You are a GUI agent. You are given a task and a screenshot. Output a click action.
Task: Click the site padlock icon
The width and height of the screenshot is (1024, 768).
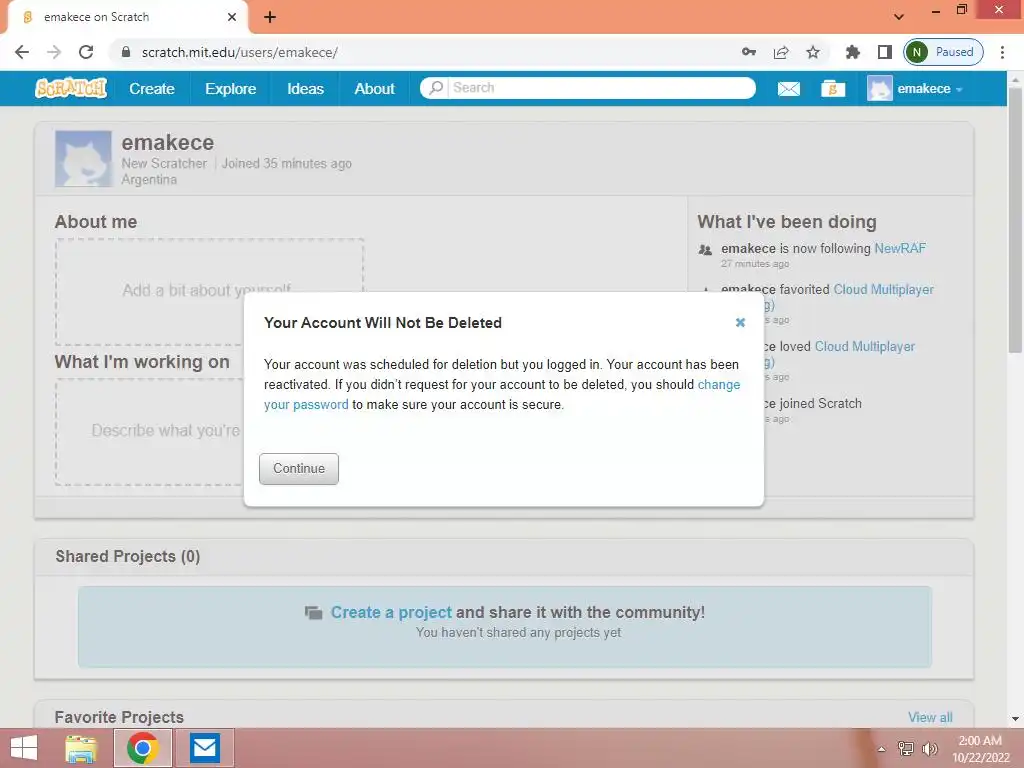[x=126, y=52]
